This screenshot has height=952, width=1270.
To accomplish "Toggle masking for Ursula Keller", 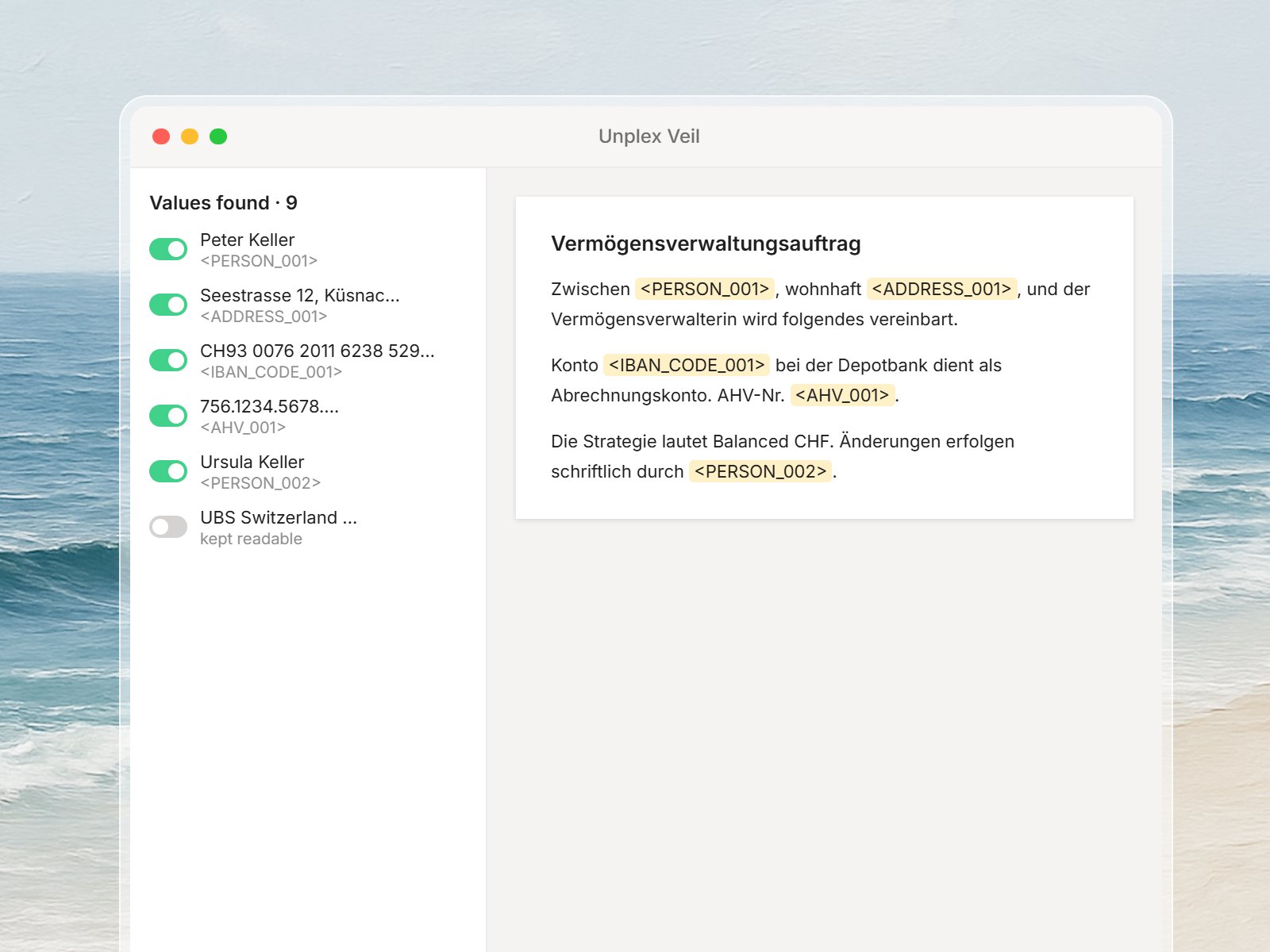I will pos(168,471).
